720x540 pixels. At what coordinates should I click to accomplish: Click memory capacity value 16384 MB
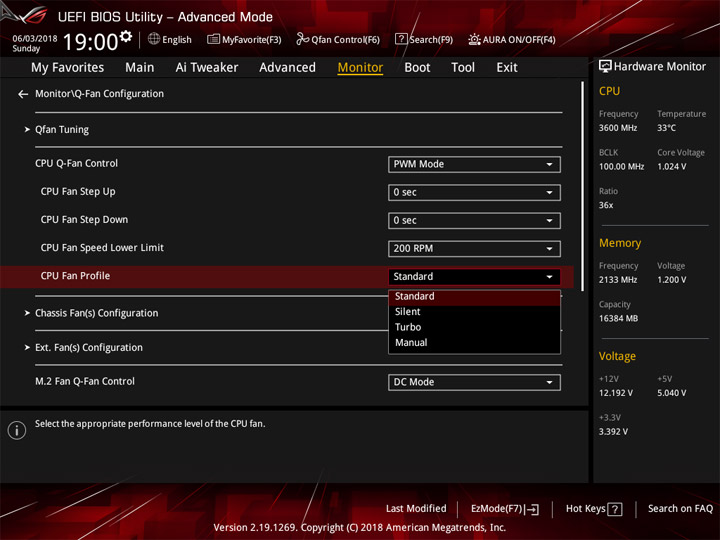point(618,319)
